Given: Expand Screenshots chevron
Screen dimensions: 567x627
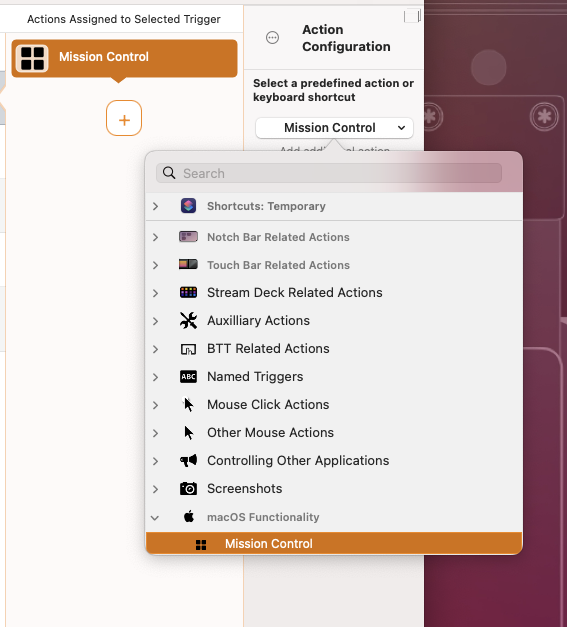Looking at the screenshot, I should point(155,489).
